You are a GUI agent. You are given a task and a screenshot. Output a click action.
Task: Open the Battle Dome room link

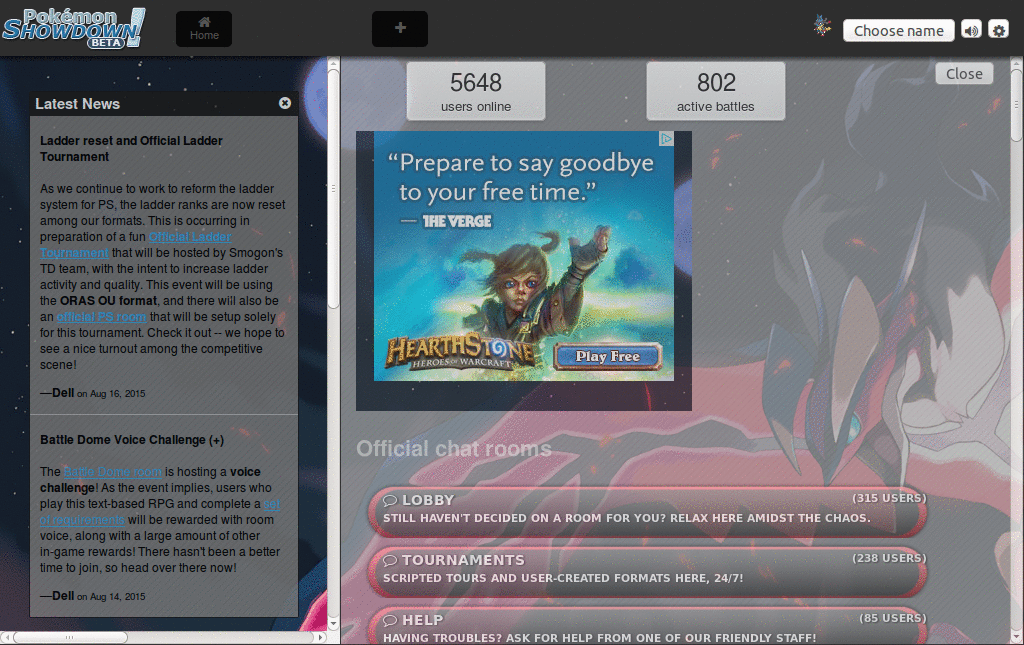112,472
